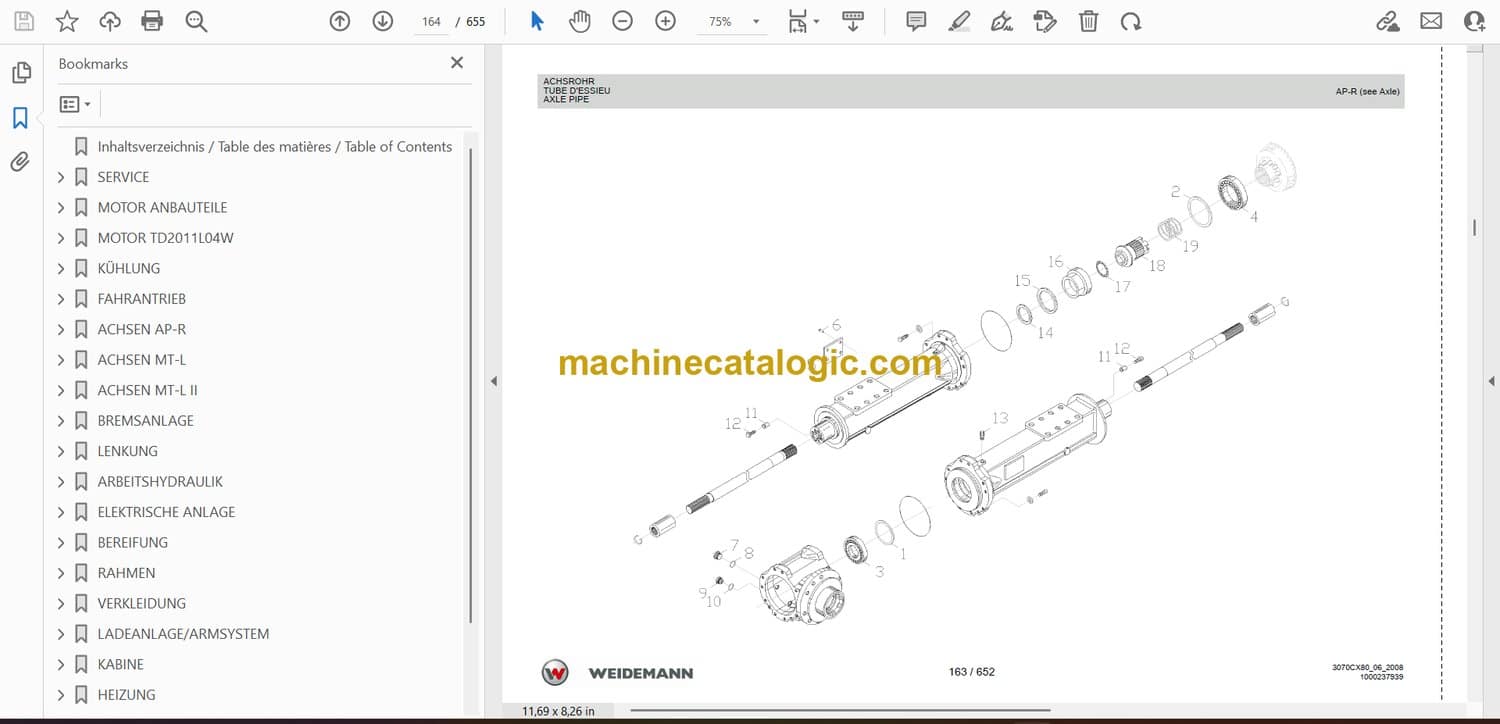The image size is (1500, 724).
Task: Expand the MOTOR TD2011L04W bookmark
Action: click(x=61, y=238)
